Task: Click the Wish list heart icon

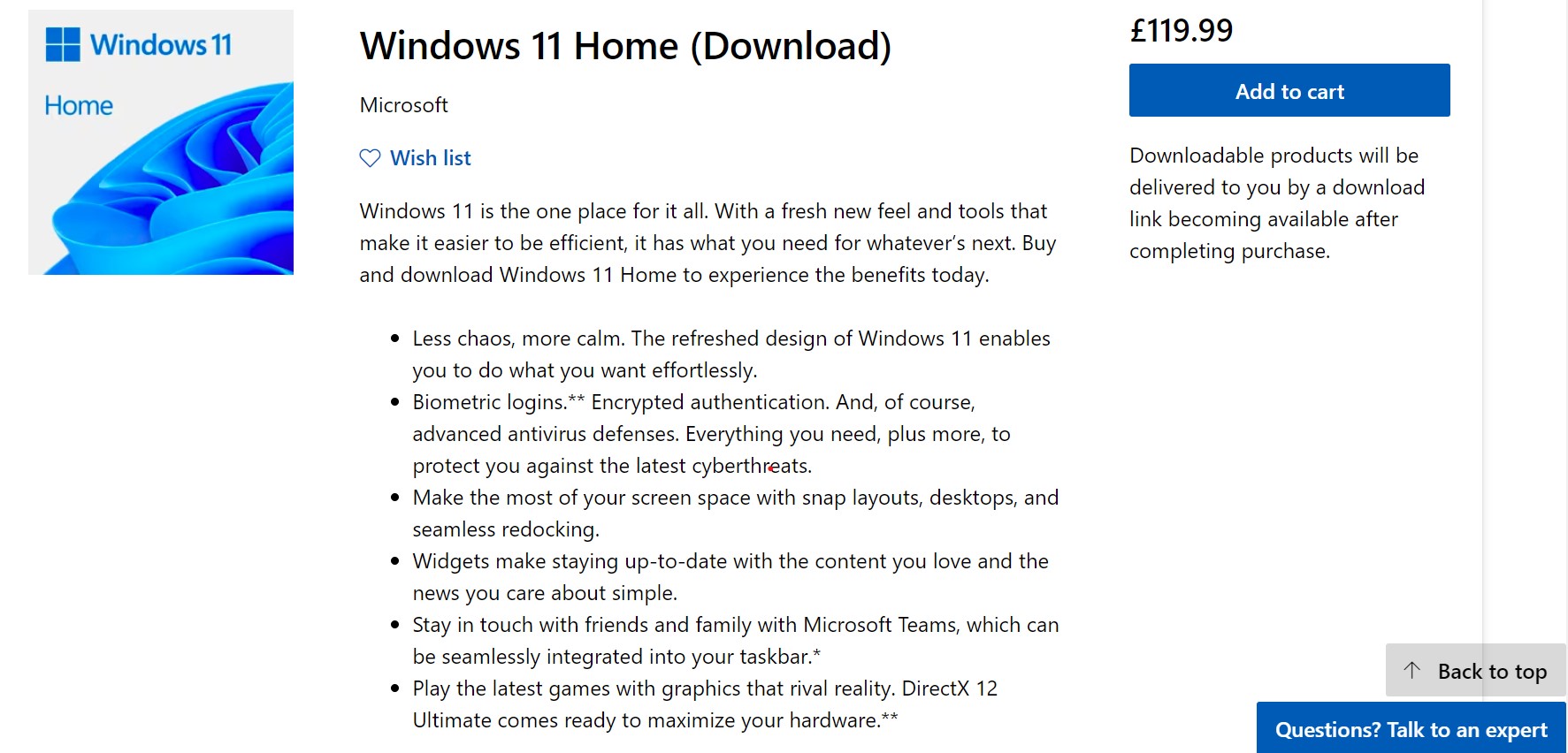Action: 370,158
